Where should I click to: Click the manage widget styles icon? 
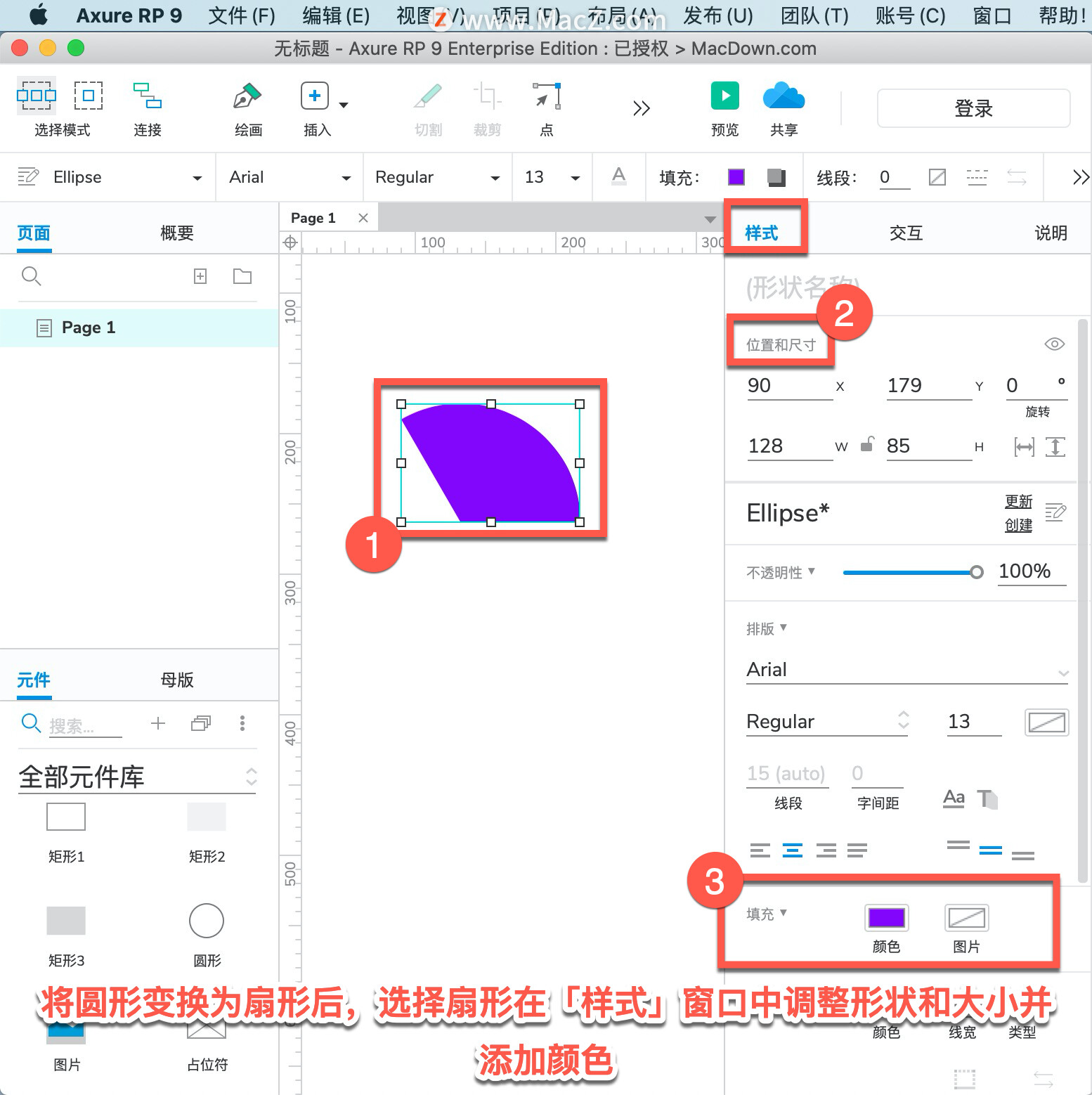pyautogui.click(x=1055, y=512)
